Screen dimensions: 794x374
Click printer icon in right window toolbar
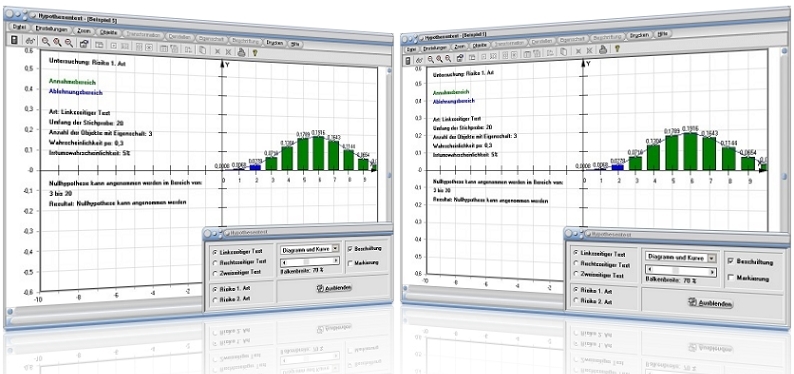603,50
